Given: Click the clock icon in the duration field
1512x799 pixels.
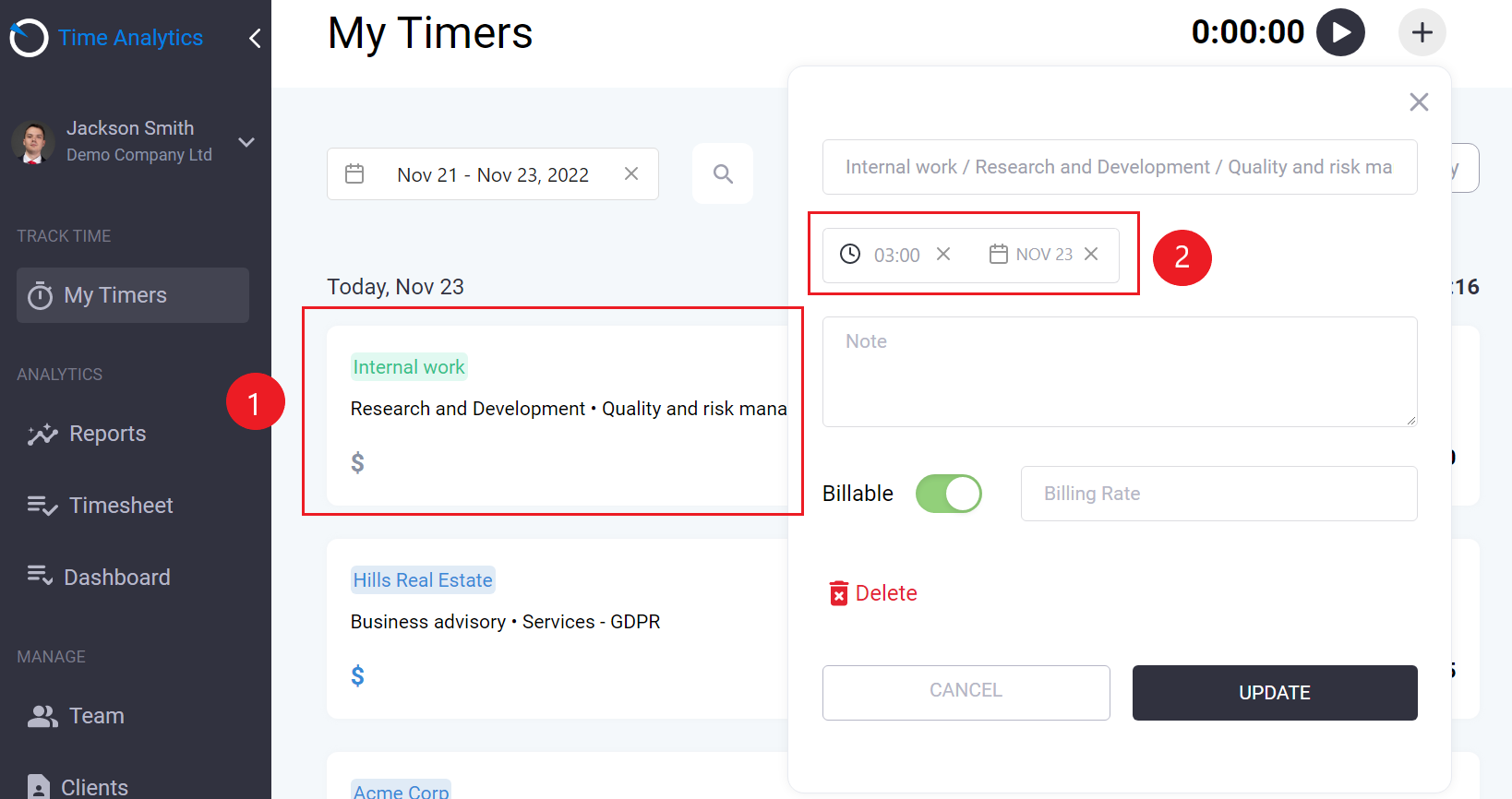Looking at the screenshot, I should [x=850, y=254].
